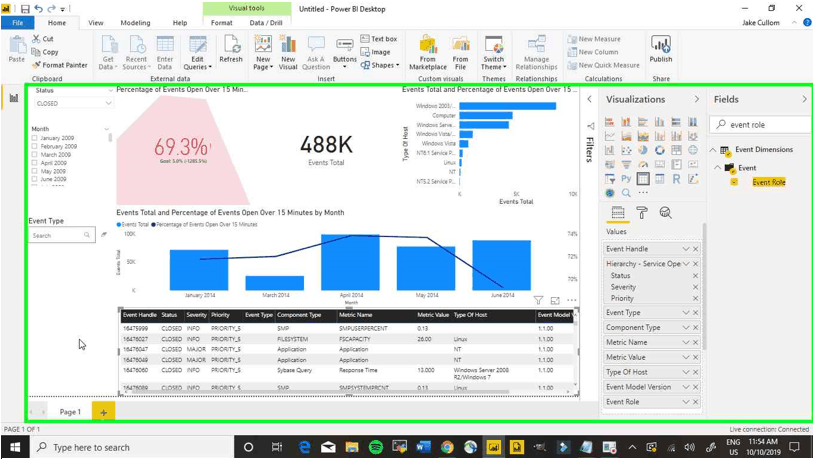This screenshot has width=813, height=459.
Task: Open Type Of Host field dropdown arrow
Action: click(685, 372)
